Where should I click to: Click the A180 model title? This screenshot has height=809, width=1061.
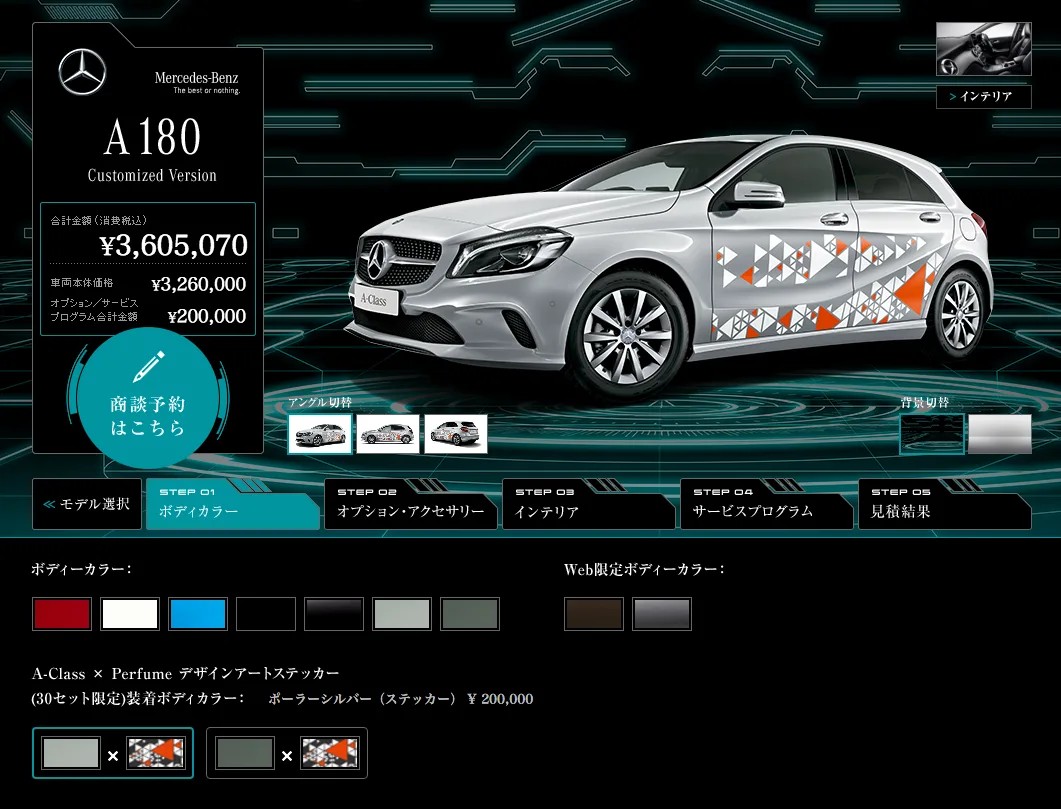click(x=152, y=137)
